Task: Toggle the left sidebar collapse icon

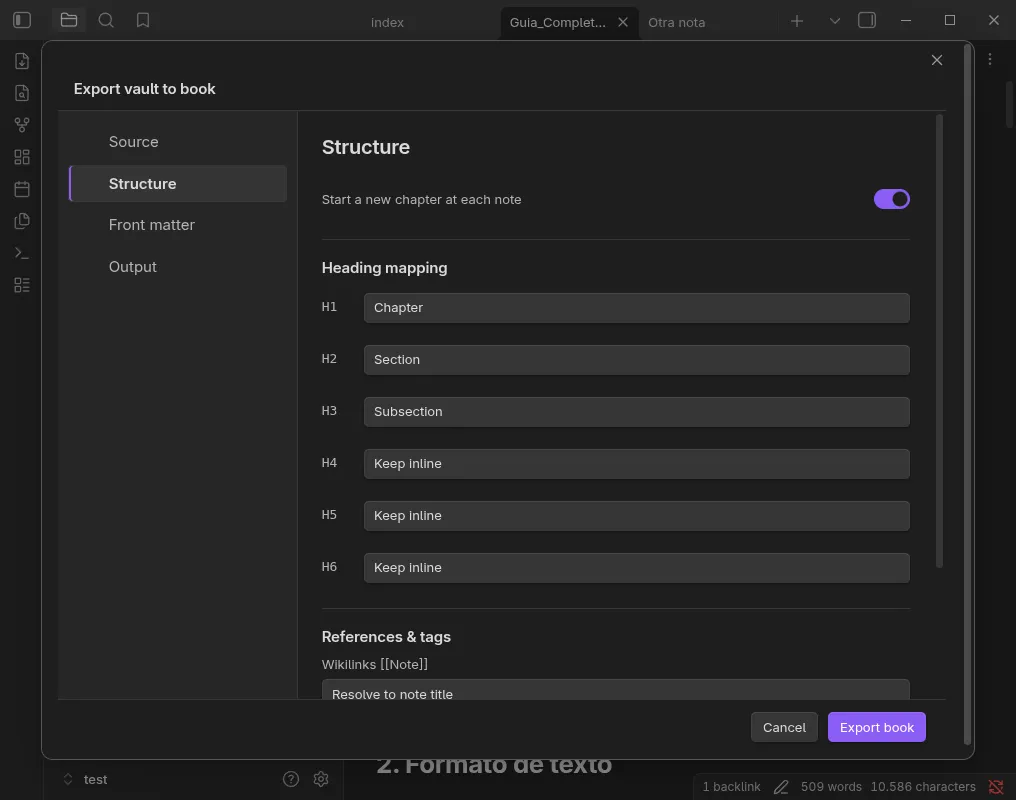Action: pos(22,20)
